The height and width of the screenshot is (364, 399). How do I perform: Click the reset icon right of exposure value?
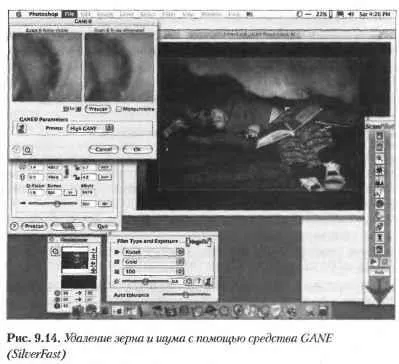pyautogui.click(x=189, y=282)
